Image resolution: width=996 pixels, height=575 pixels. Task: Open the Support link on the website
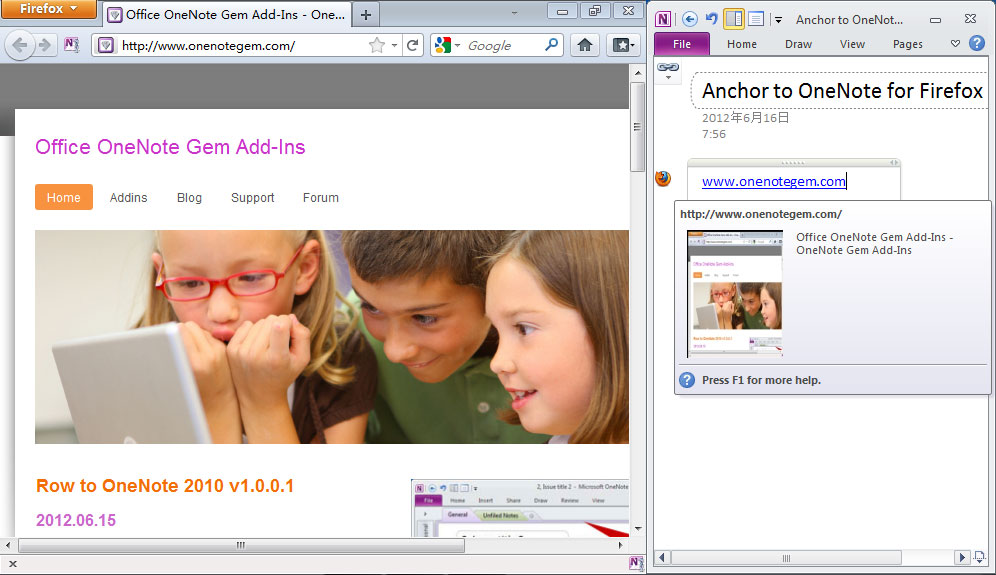click(253, 198)
